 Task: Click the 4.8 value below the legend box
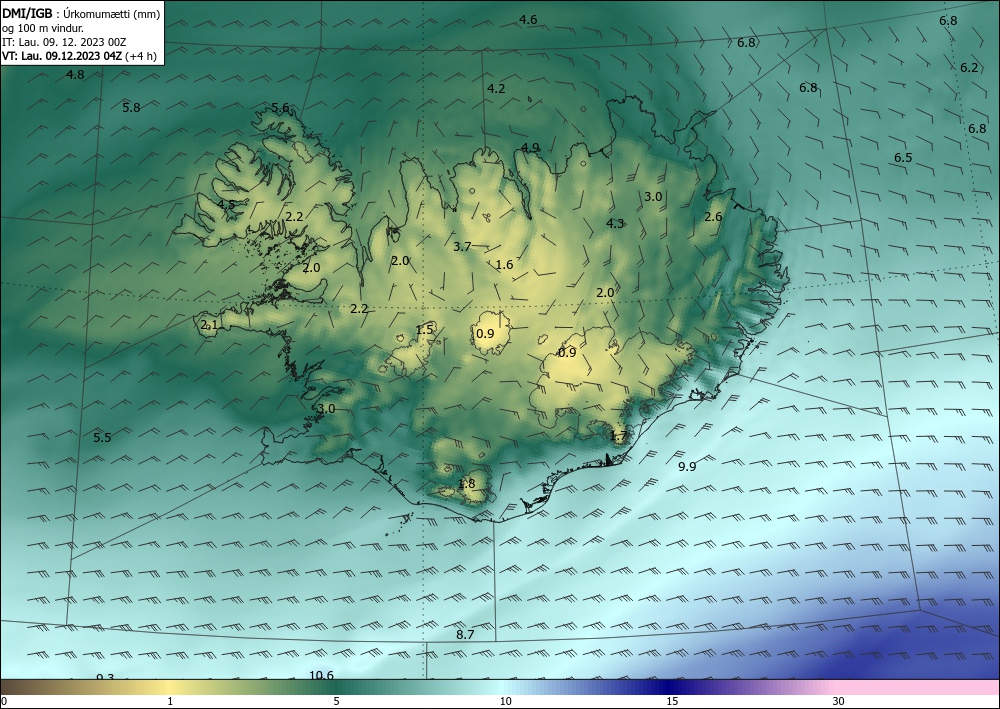(x=75, y=75)
